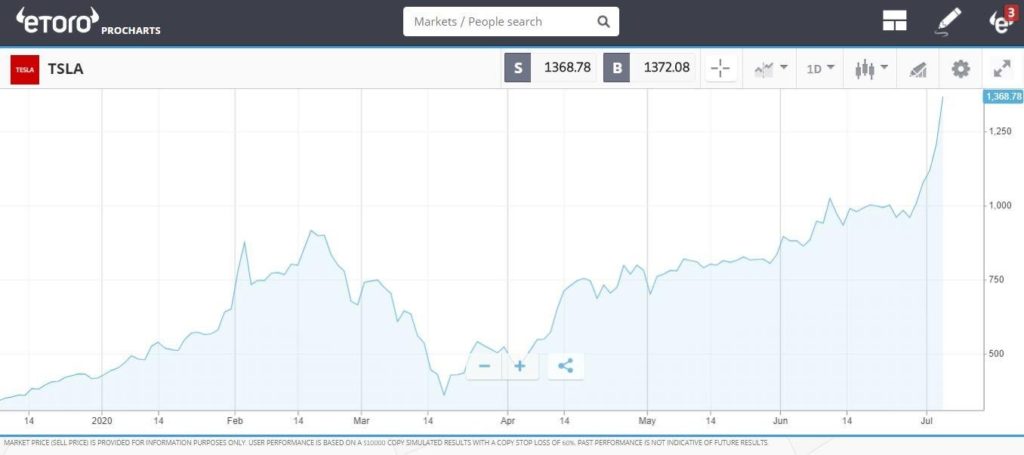Click the share chart icon
The height and width of the screenshot is (455, 1024).
[x=566, y=366]
